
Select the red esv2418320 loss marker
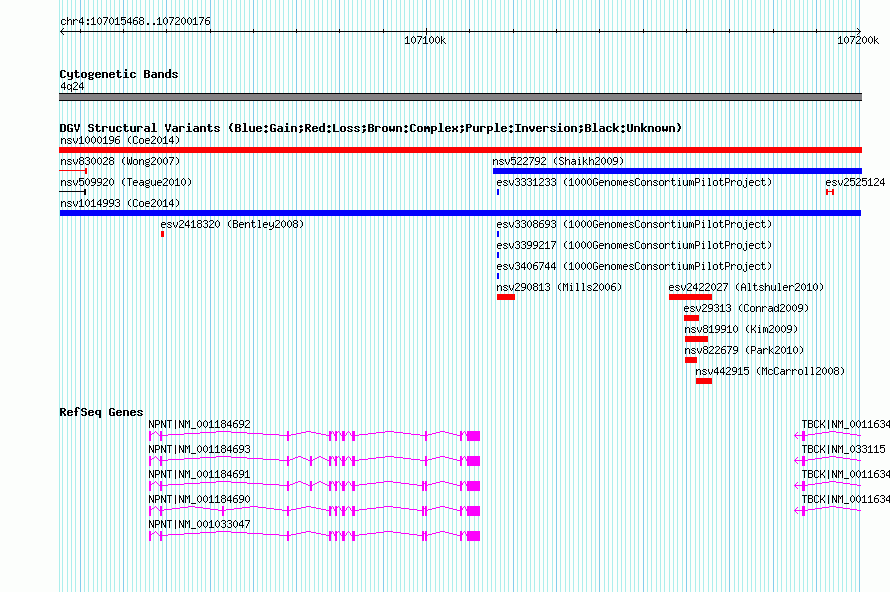(x=162, y=234)
